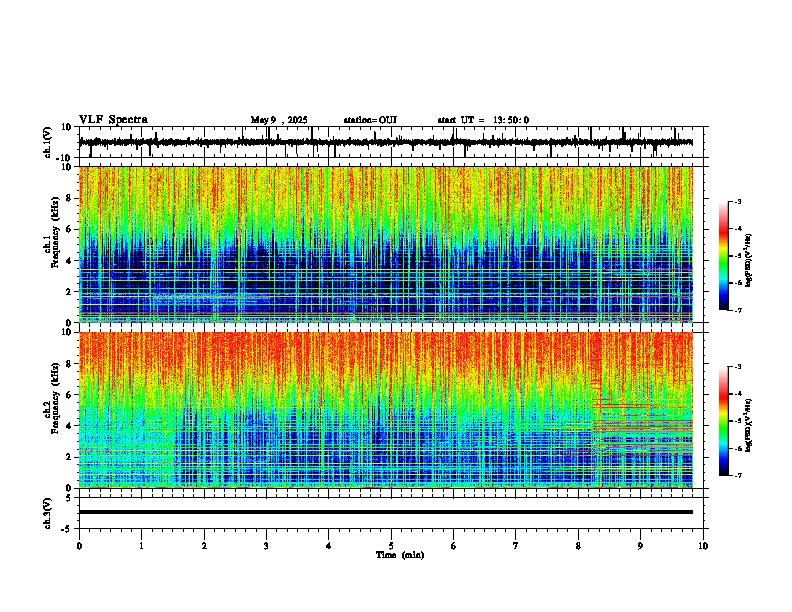The width and height of the screenshot is (792, 612).
Task: Click time axis tick label "3"
Action: tap(266, 546)
